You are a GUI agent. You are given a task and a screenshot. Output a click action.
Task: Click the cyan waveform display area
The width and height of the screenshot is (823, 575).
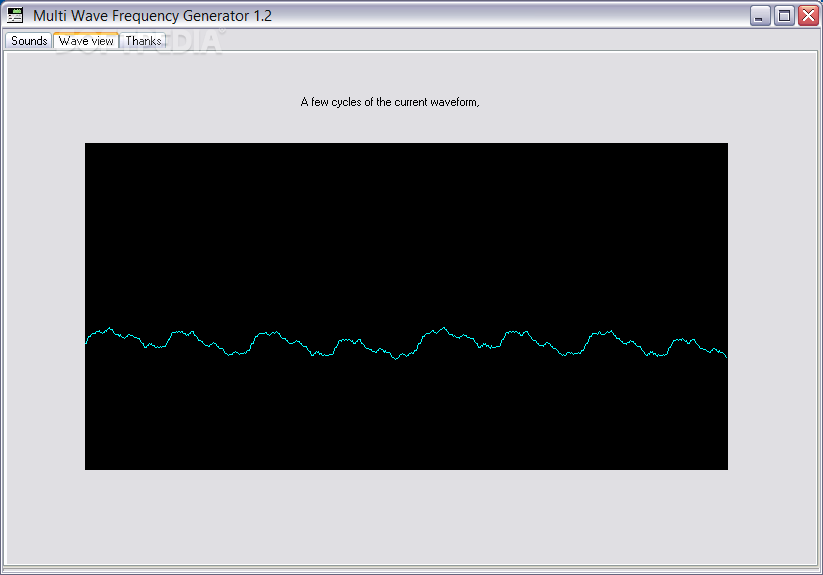[406, 306]
